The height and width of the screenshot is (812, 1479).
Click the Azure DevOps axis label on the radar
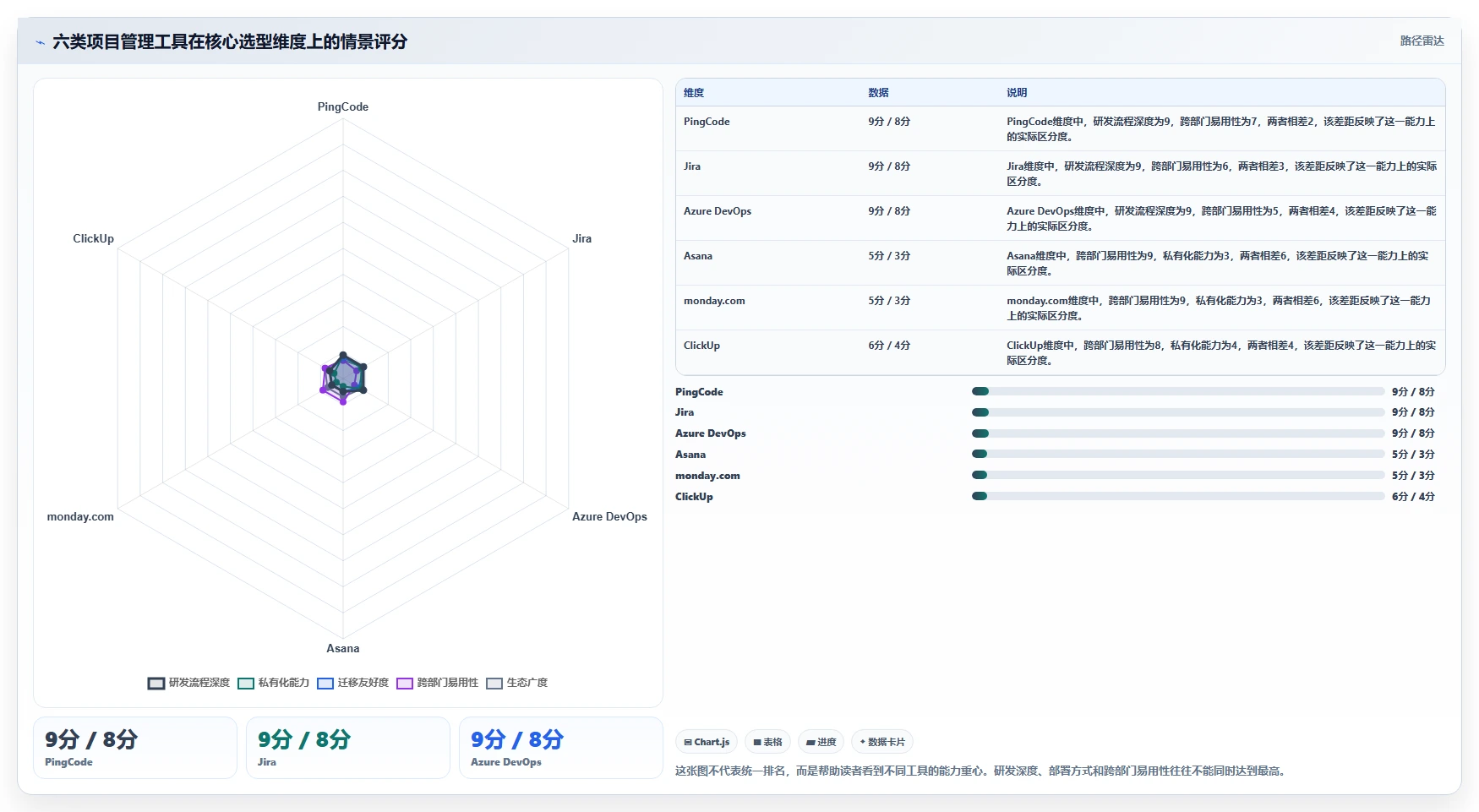[609, 516]
